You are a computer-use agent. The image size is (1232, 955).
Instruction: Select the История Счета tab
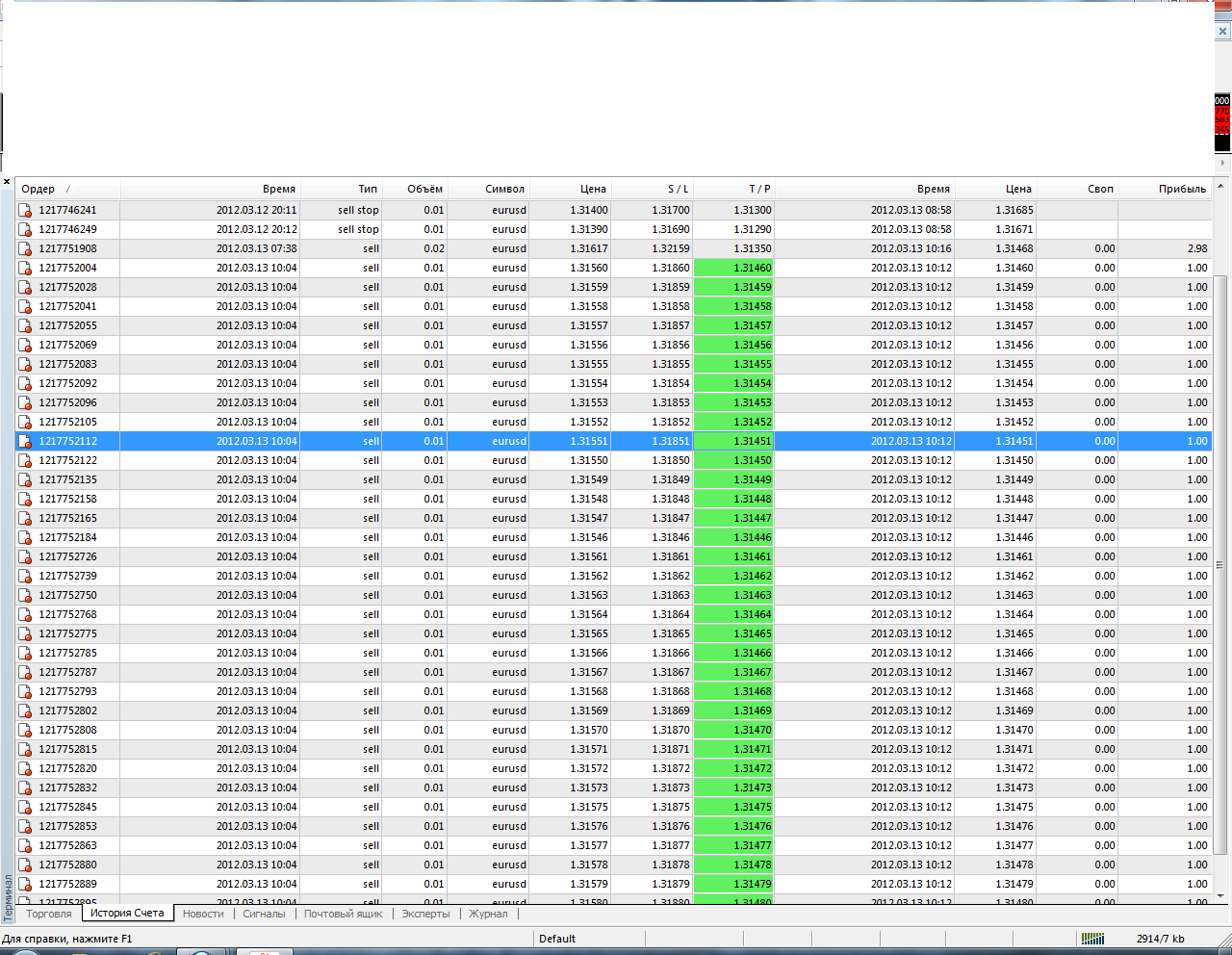(x=127, y=913)
